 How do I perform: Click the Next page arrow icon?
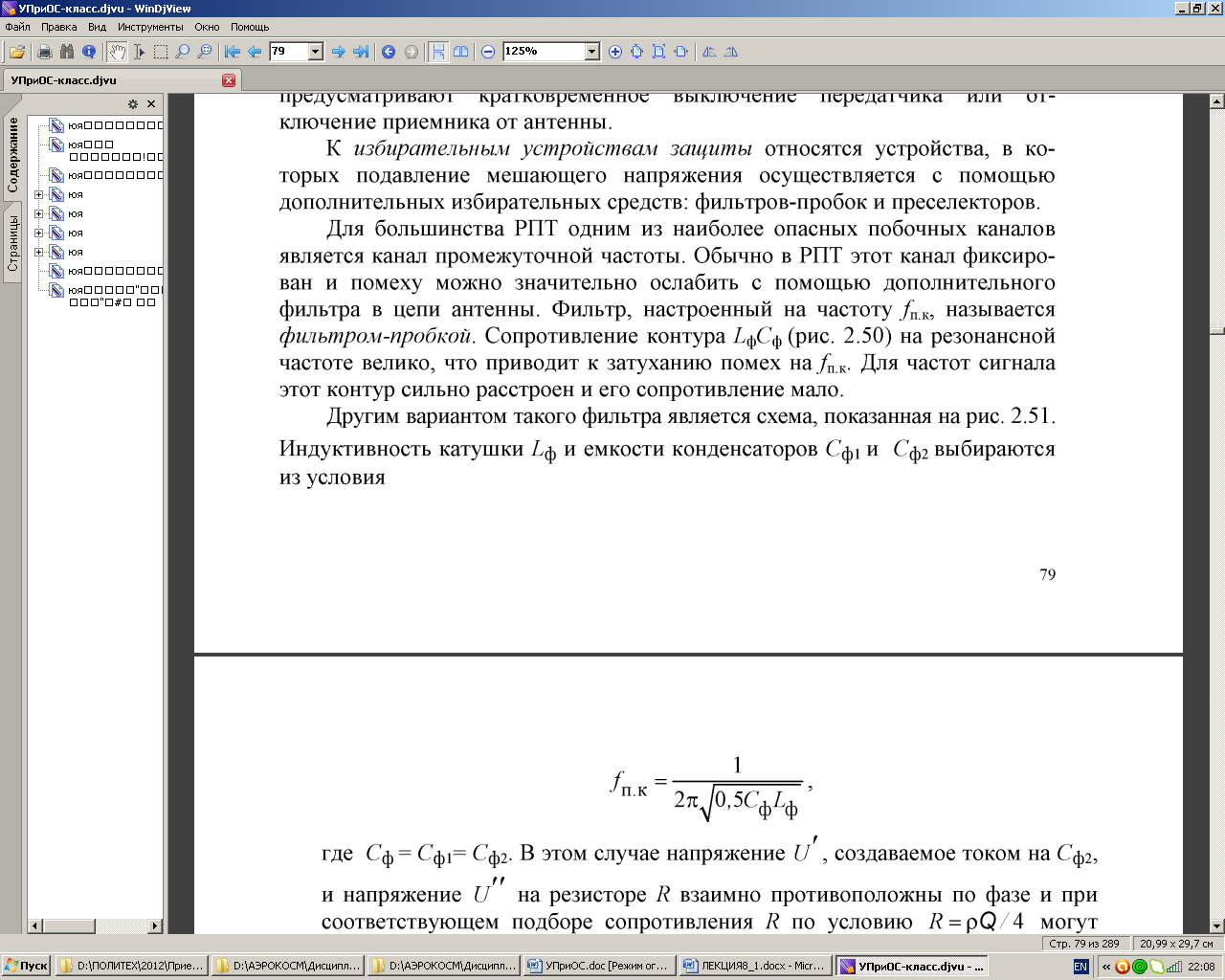click(338, 52)
